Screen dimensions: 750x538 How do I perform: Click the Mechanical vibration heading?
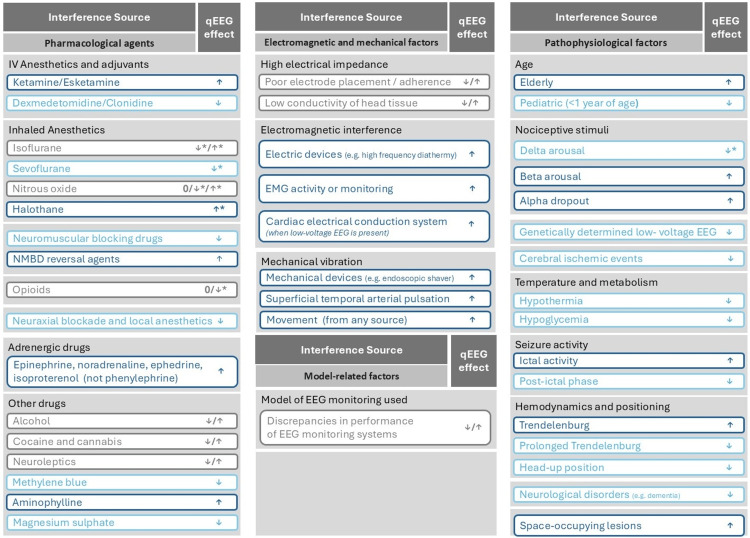click(312, 262)
